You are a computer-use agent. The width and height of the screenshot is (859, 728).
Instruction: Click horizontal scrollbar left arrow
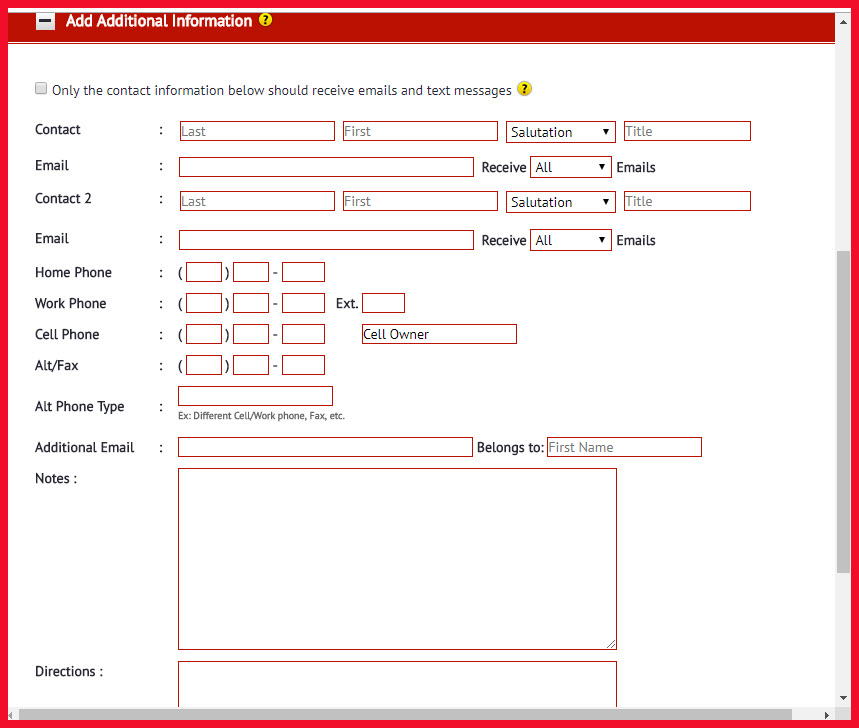(11, 715)
